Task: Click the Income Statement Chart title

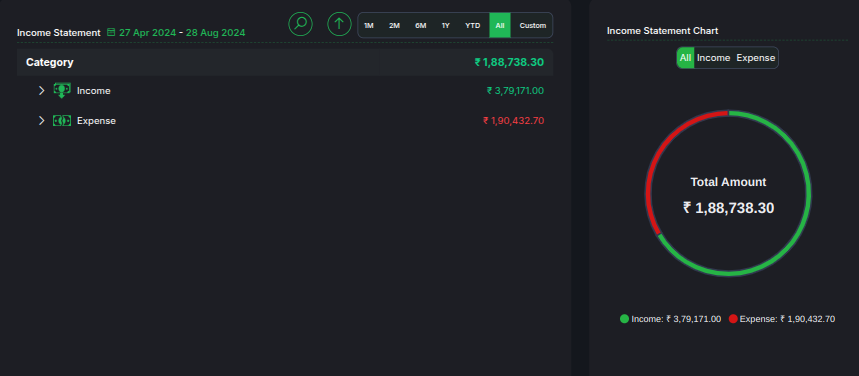Action: 662,31
